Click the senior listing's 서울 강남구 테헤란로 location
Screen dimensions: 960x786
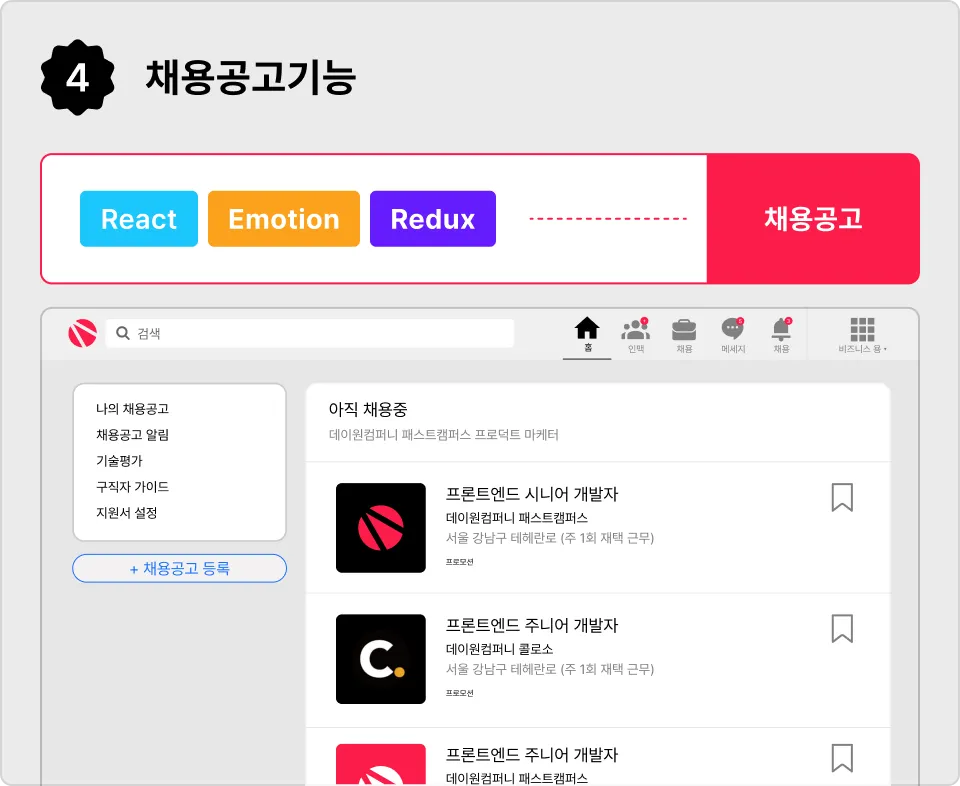tap(550, 537)
